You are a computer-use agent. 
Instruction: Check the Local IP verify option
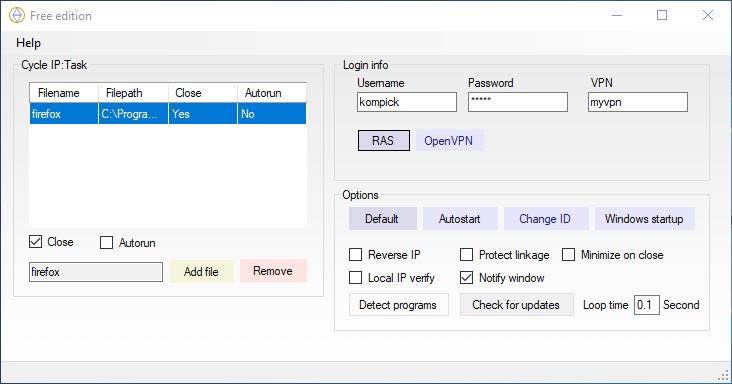pyautogui.click(x=356, y=278)
